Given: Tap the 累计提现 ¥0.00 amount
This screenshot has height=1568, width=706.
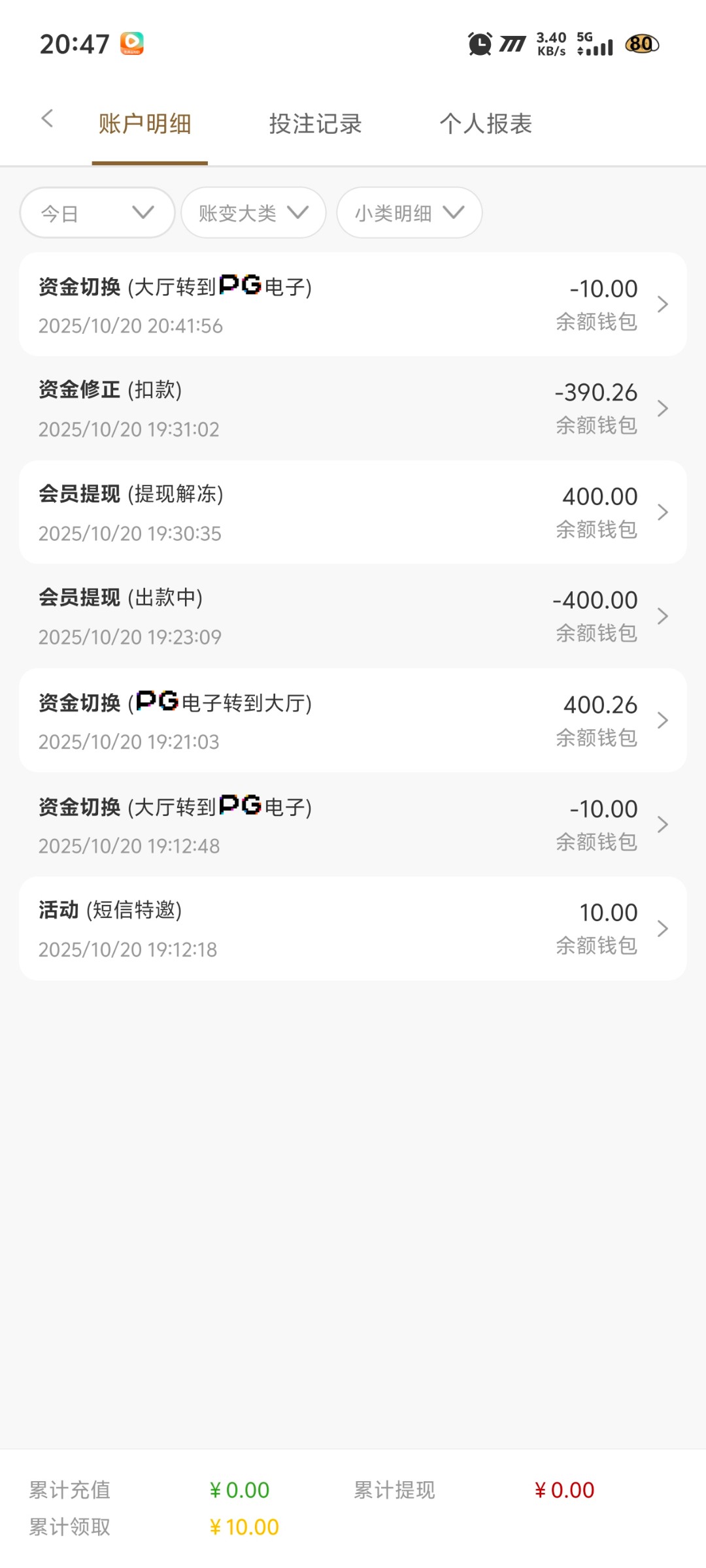Looking at the screenshot, I should click(x=565, y=1490).
